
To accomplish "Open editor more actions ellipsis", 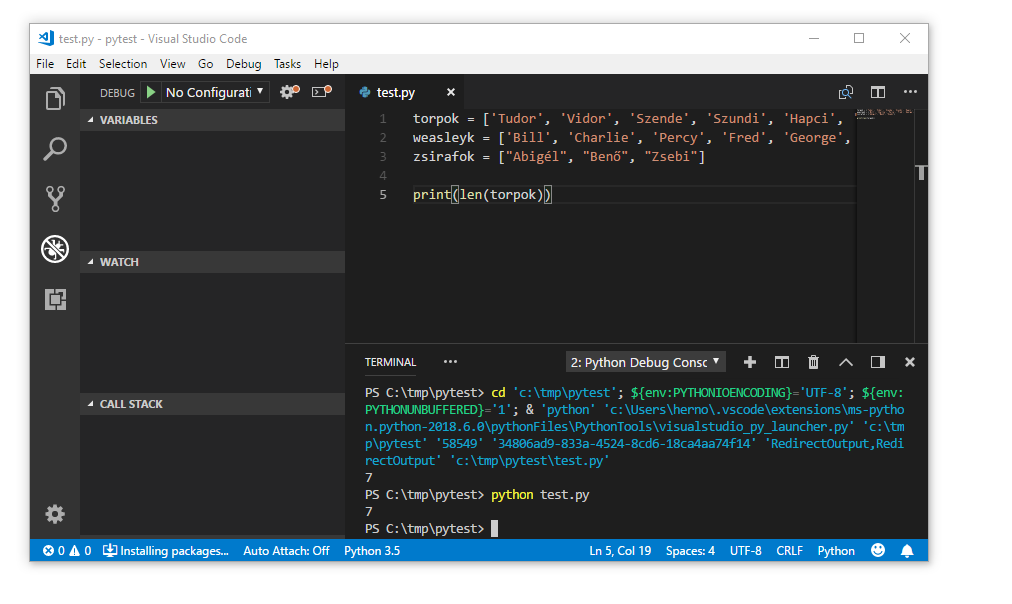I will click(x=910, y=92).
